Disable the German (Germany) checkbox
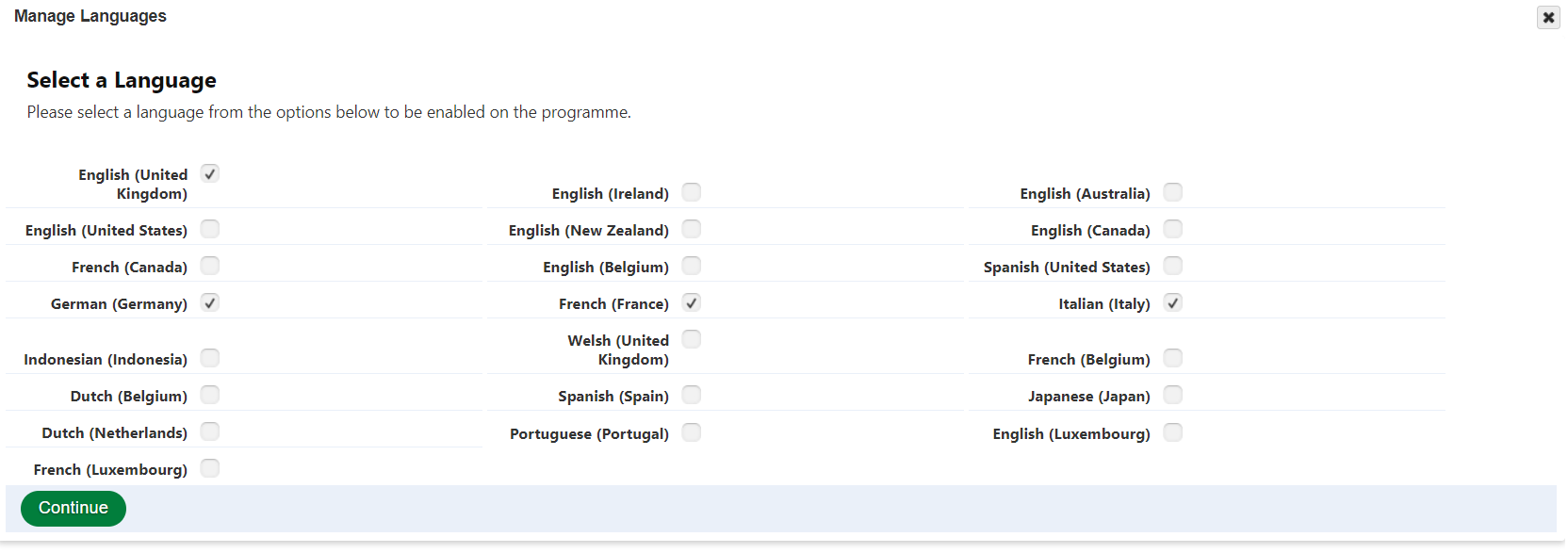1568x553 pixels. pos(210,302)
